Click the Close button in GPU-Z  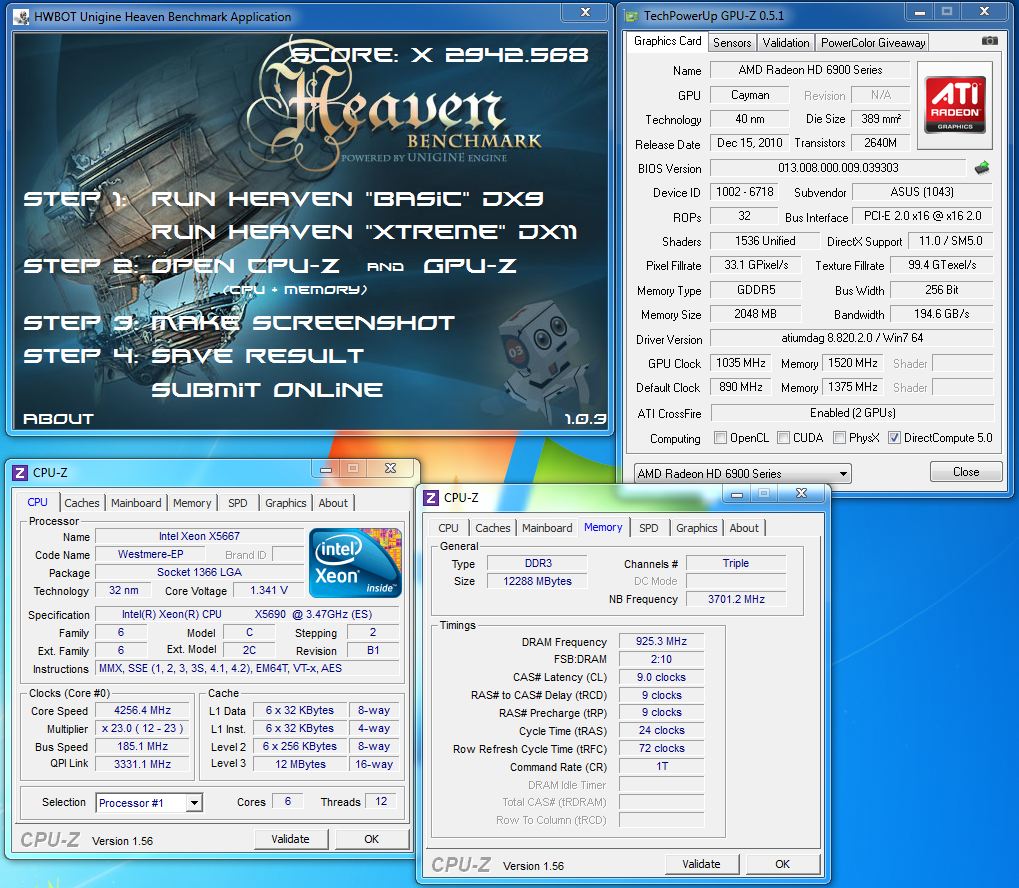click(966, 472)
